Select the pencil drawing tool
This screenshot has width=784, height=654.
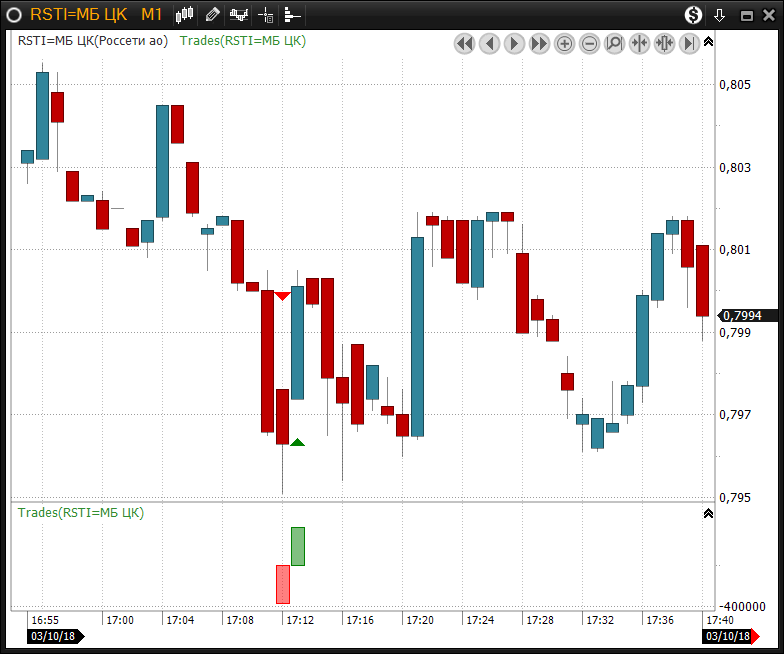[212, 14]
